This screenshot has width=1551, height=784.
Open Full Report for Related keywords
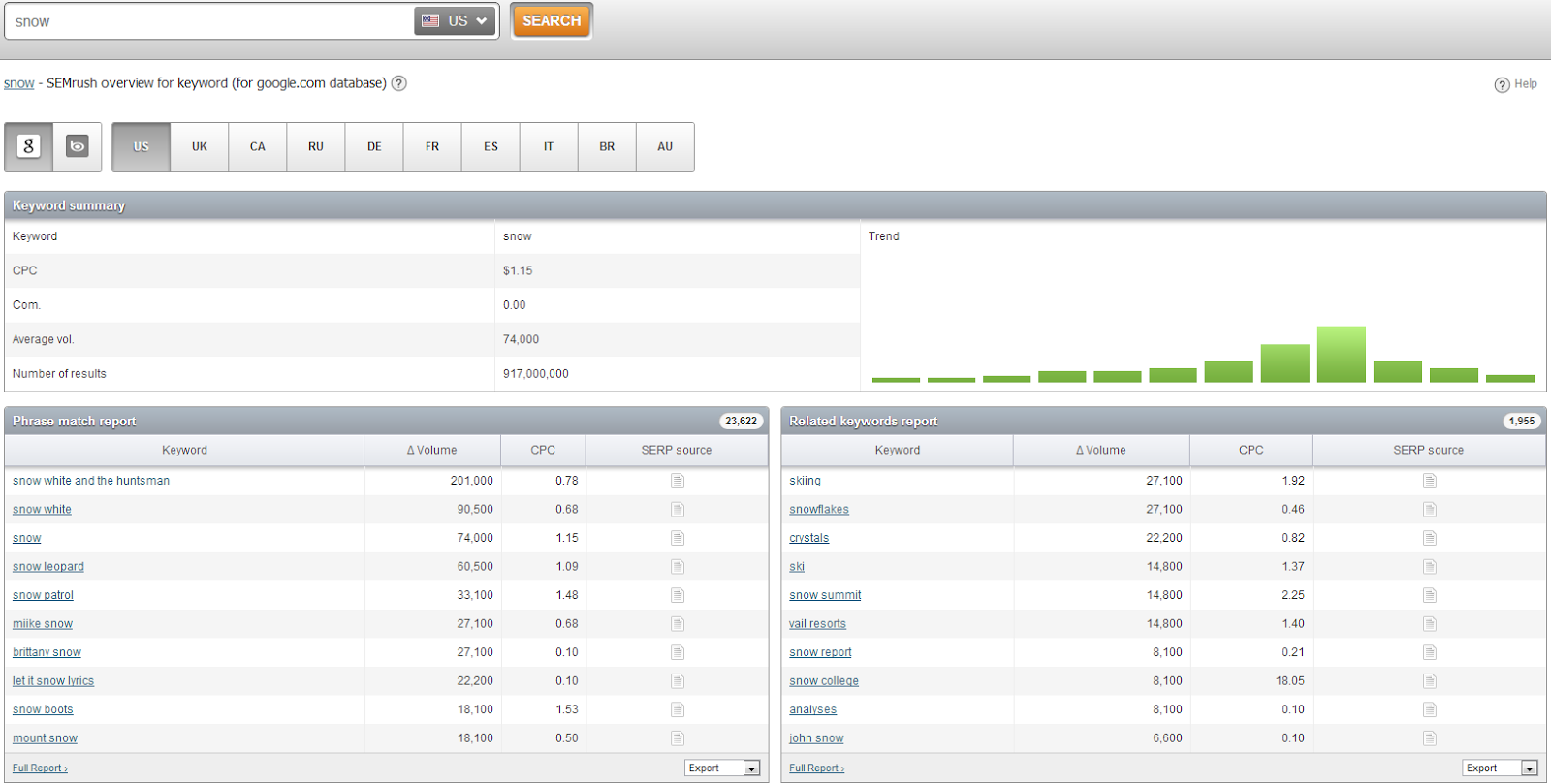pyautogui.click(x=816, y=768)
